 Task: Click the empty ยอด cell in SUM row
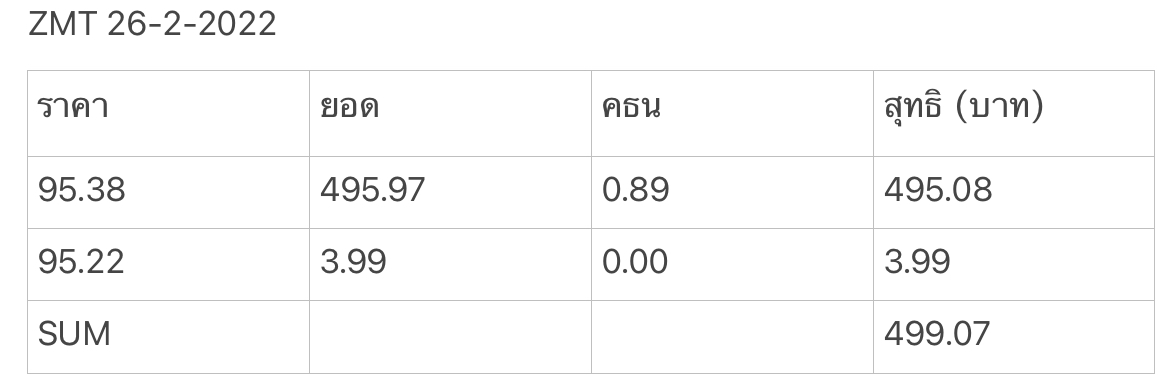click(x=451, y=337)
